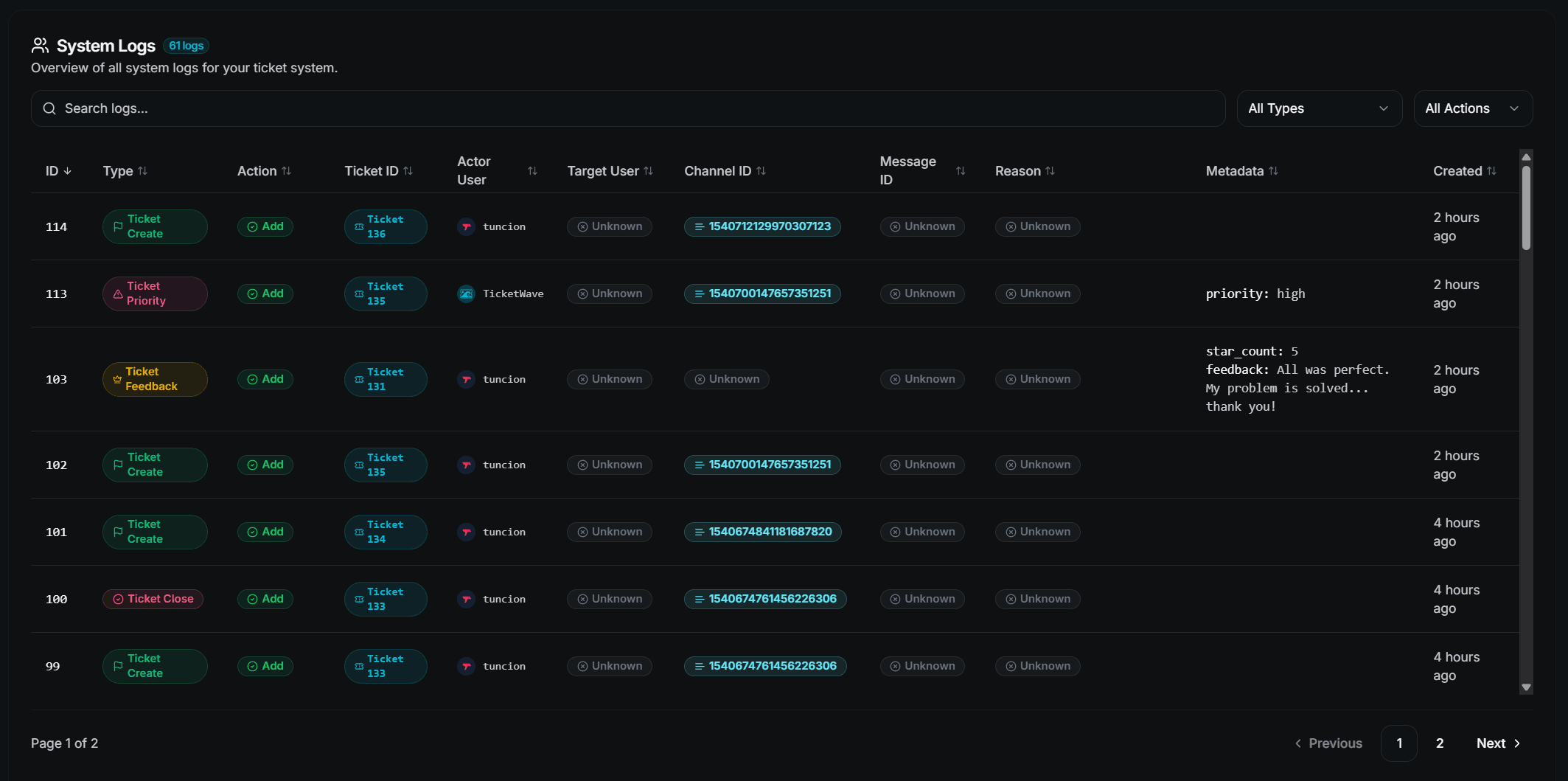This screenshot has width=1568, height=781.
Task: Sort the Action column
Action: pos(287,171)
